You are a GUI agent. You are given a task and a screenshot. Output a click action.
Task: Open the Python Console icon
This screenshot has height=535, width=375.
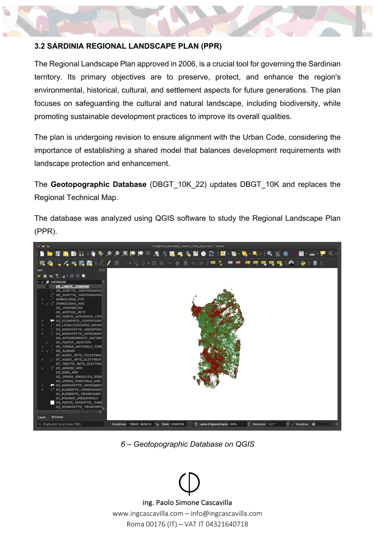(303, 263)
